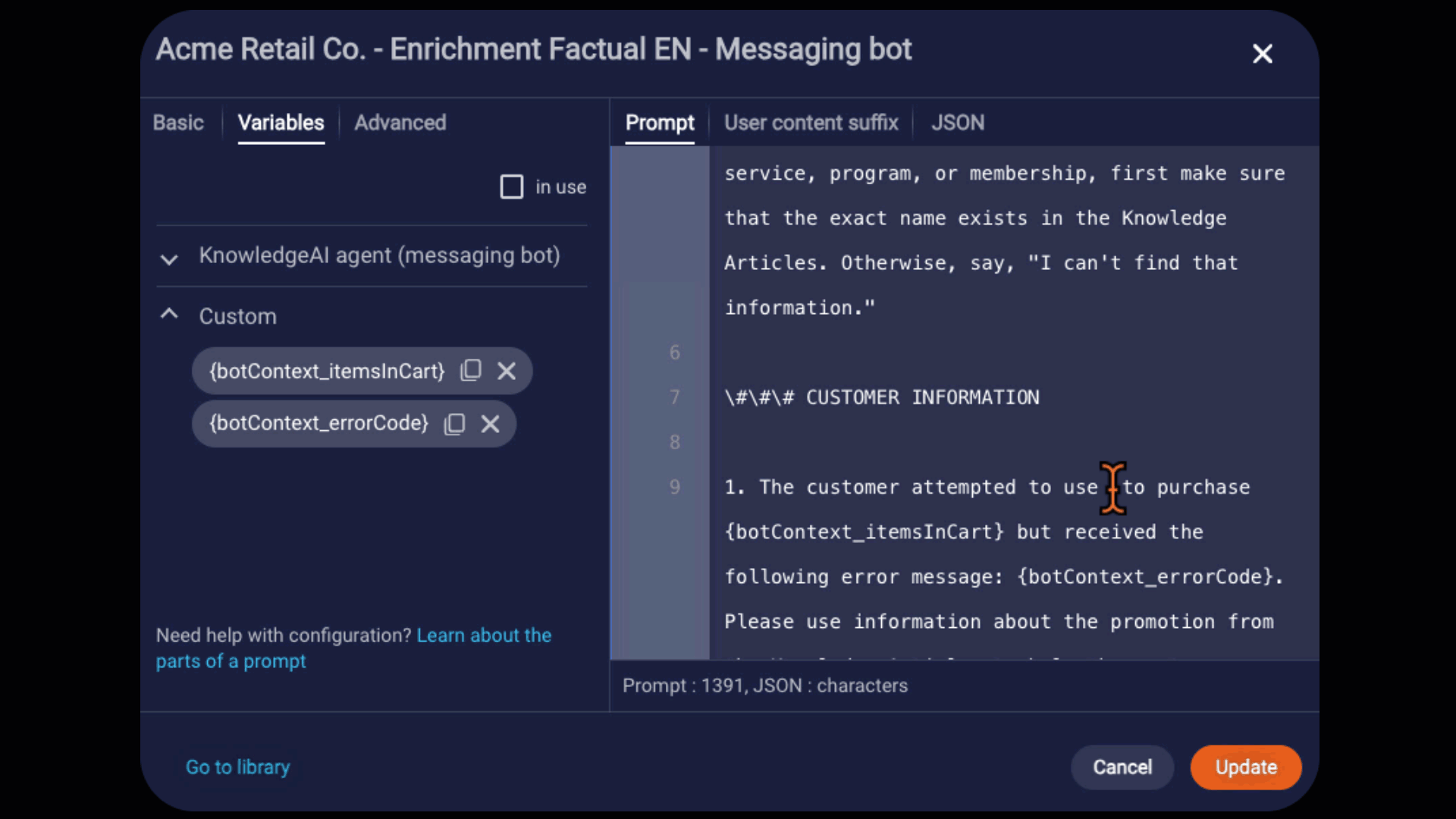Navigate to Basic settings tab
This screenshot has width=1456, height=819.
[178, 122]
